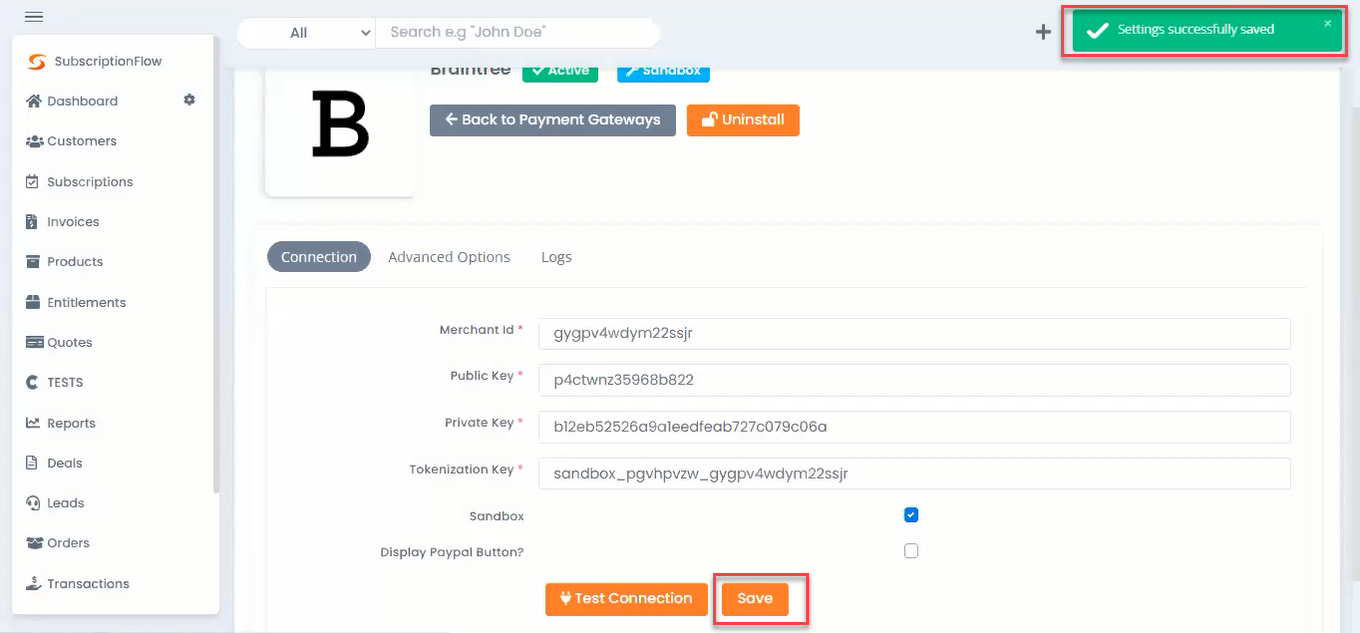The height and width of the screenshot is (633, 1360).
Task: Open Deals in sidebar
Action: tap(65, 463)
